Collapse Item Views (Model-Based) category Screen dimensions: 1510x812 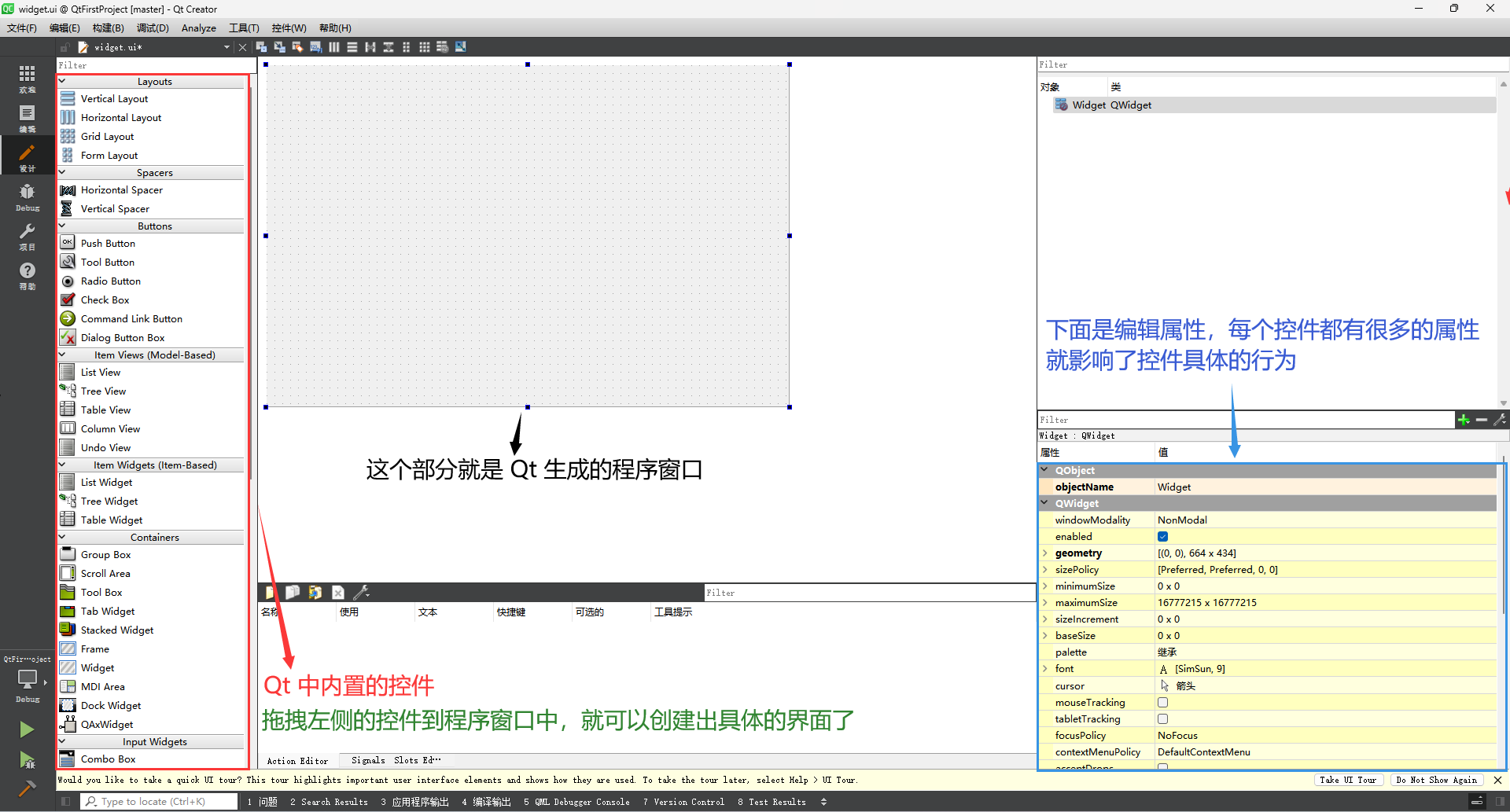coord(63,355)
